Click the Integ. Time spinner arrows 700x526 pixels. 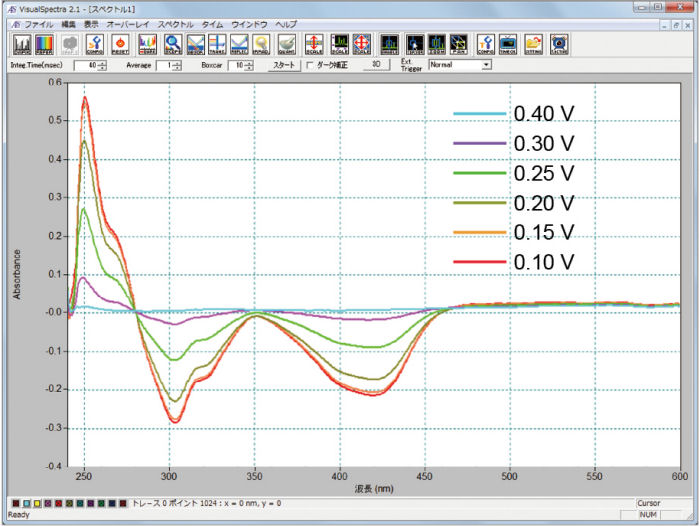(102, 65)
